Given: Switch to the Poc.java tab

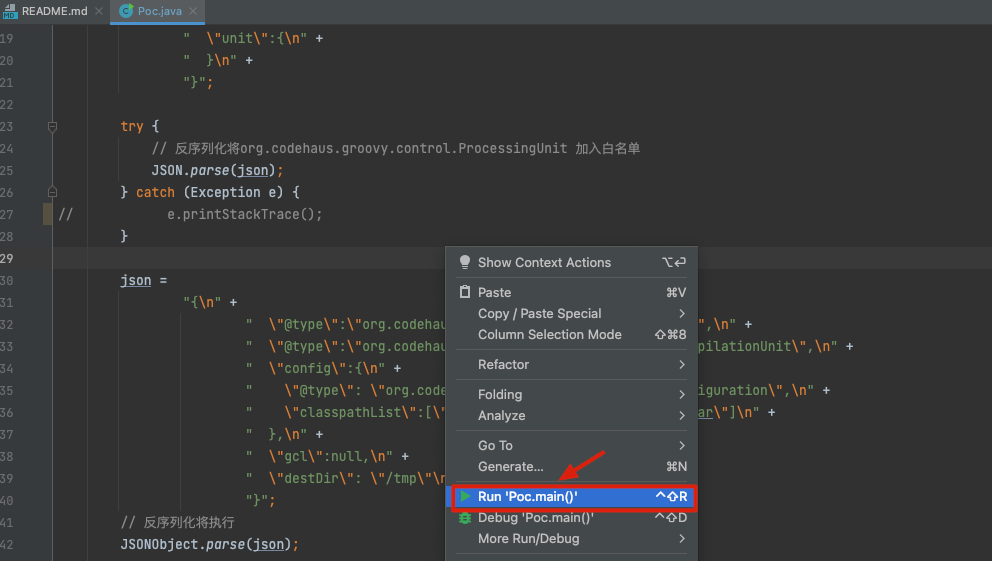Looking at the screenshot, I should click(x=159, y=11).
